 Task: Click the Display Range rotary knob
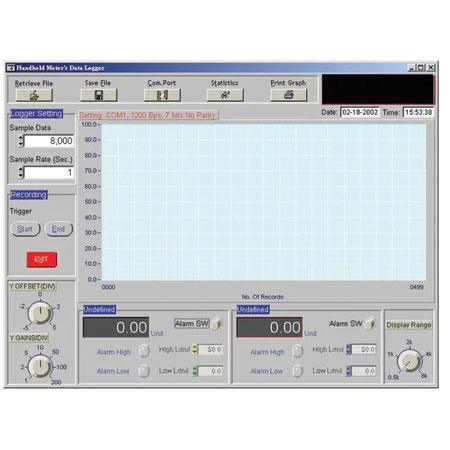[x=409, y=361]
